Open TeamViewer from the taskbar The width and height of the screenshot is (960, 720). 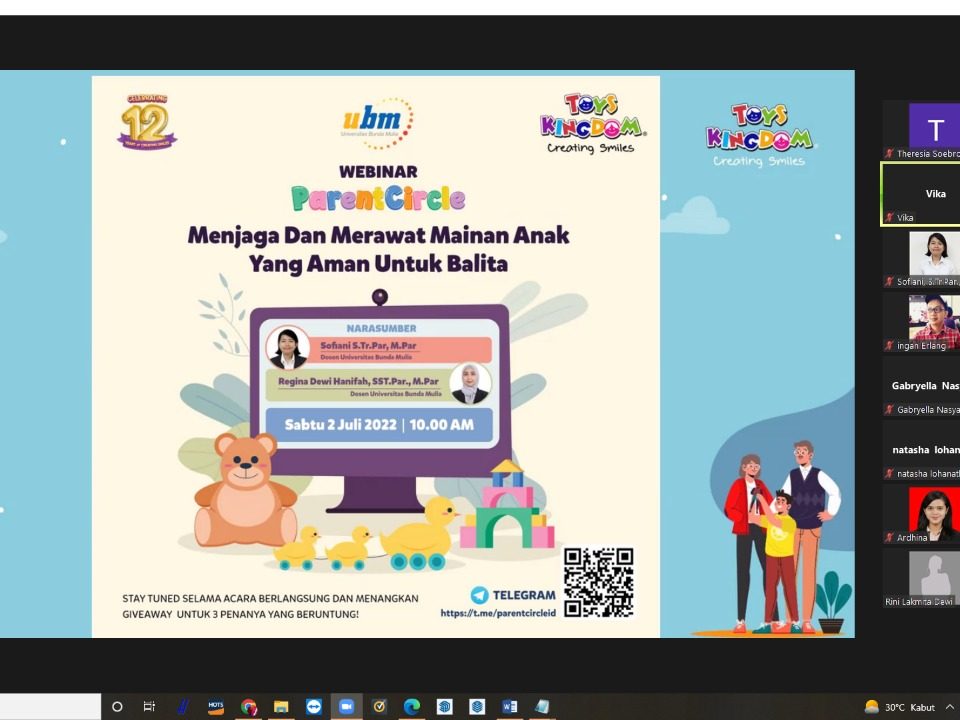point(314,707)
